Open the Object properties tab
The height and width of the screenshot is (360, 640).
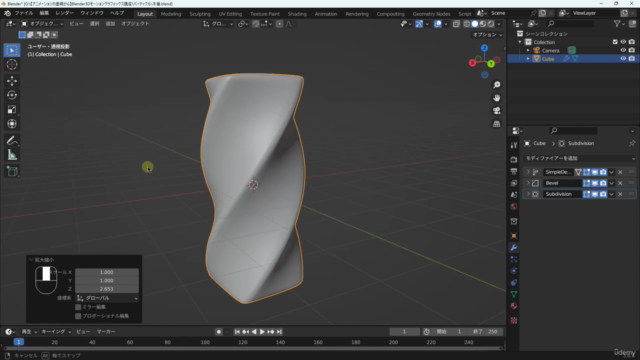(514, 236)
